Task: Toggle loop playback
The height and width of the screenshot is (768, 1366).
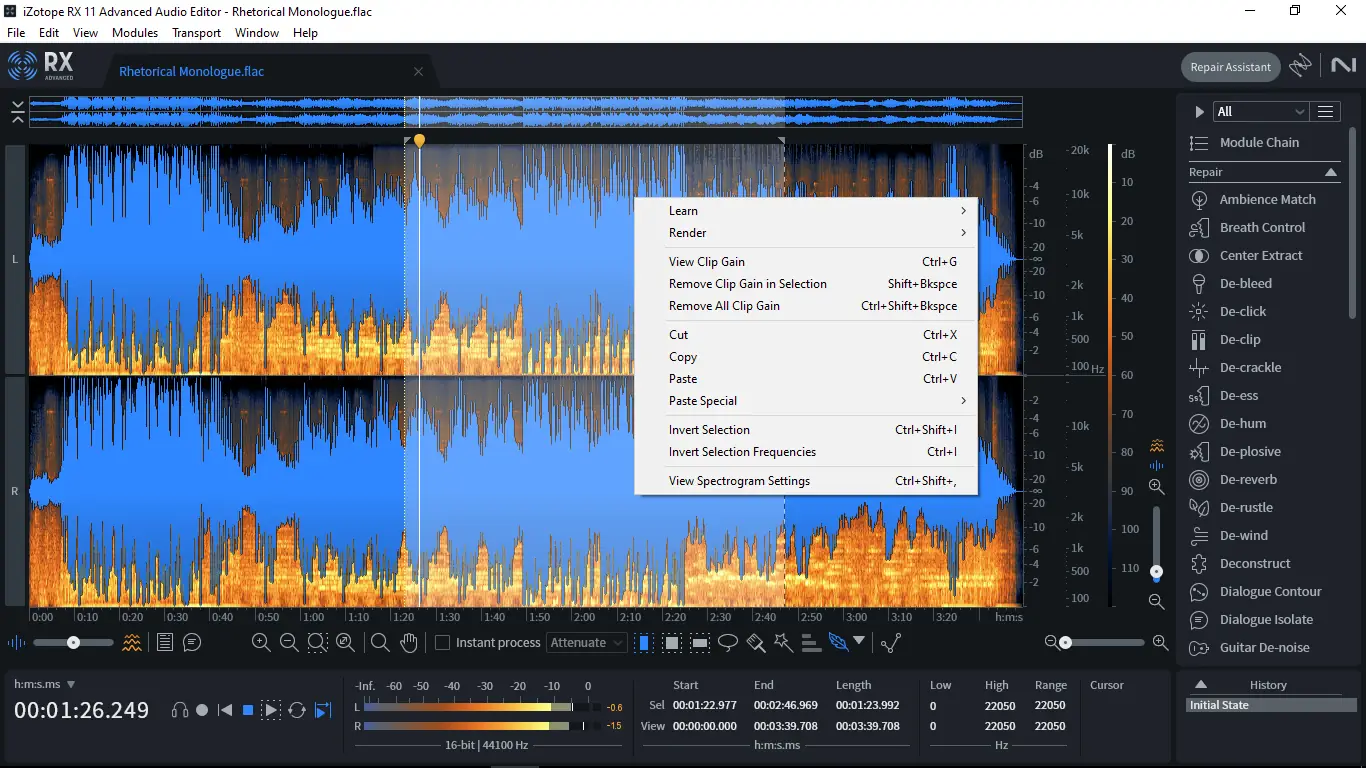Action: point(297,710)
